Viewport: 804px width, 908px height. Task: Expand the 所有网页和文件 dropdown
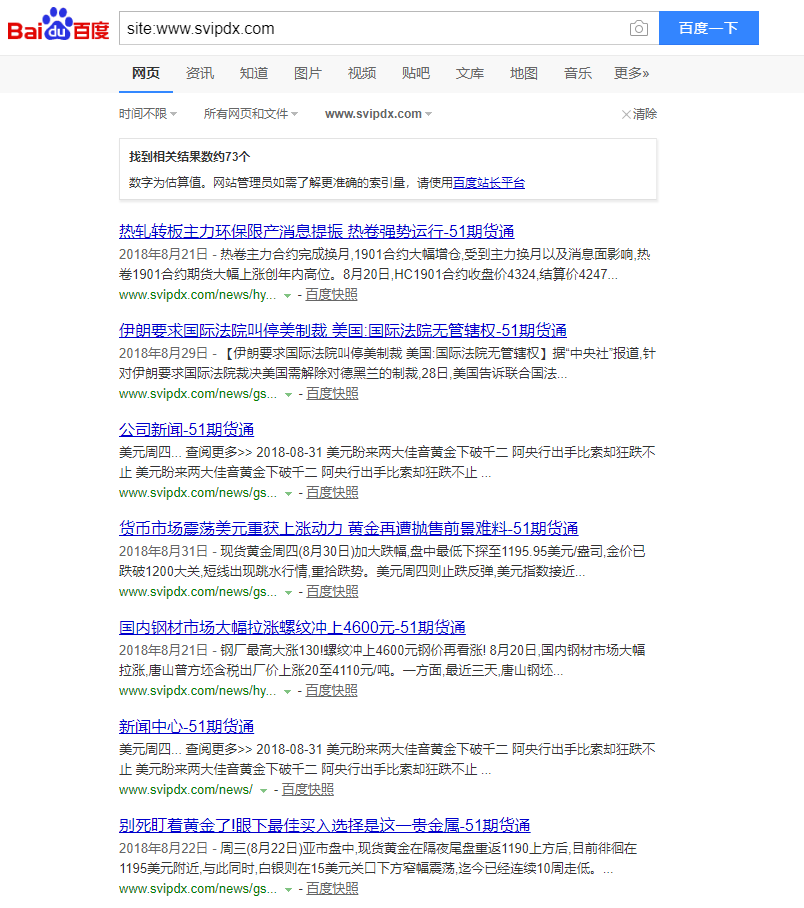point(250,114)
